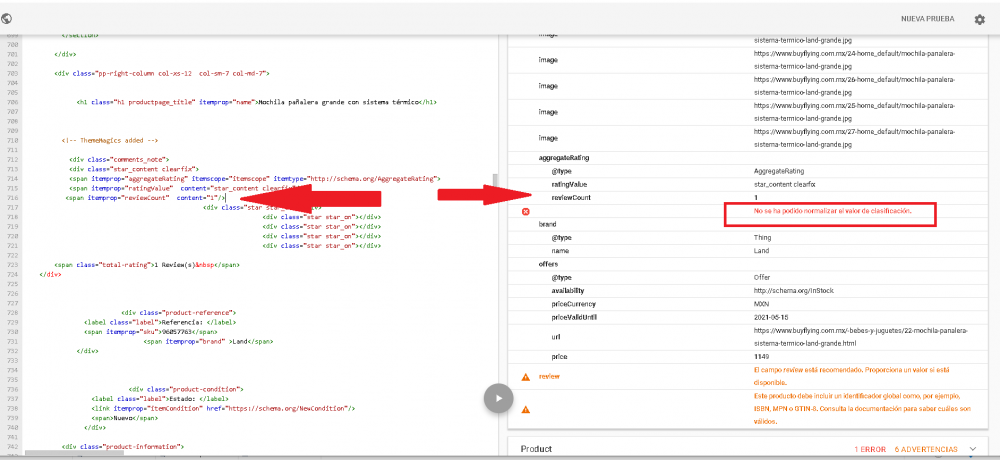Image resolution: width=1000 pixels, height=460 pixels.
Task: Select the ratingValue property label
Action: 569,184
